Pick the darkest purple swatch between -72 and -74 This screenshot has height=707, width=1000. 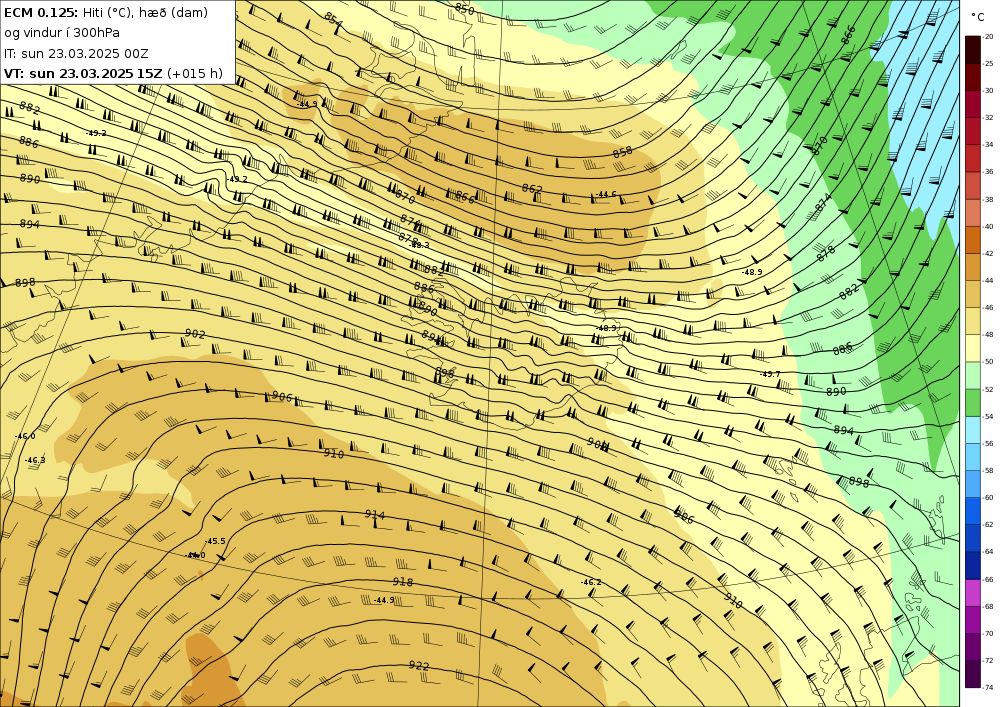point(973,674)
